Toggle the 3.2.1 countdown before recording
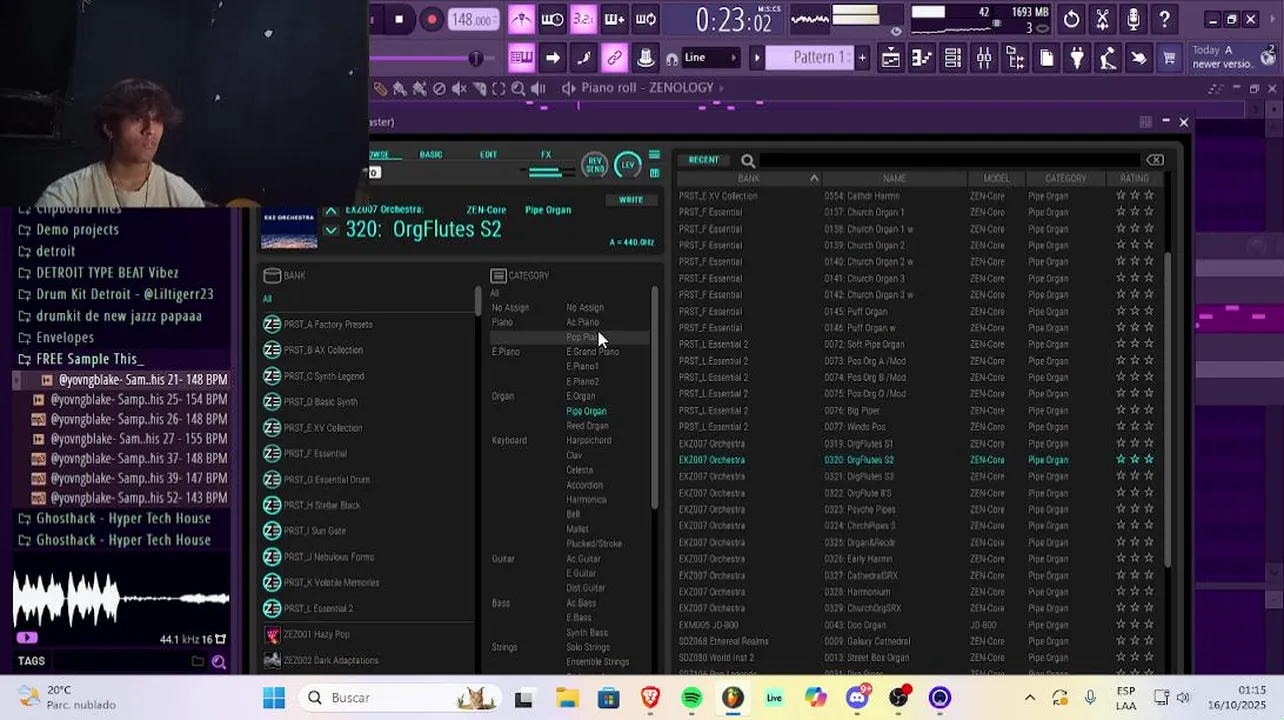This screenshot has height=720, width=1284. (583, 19)
